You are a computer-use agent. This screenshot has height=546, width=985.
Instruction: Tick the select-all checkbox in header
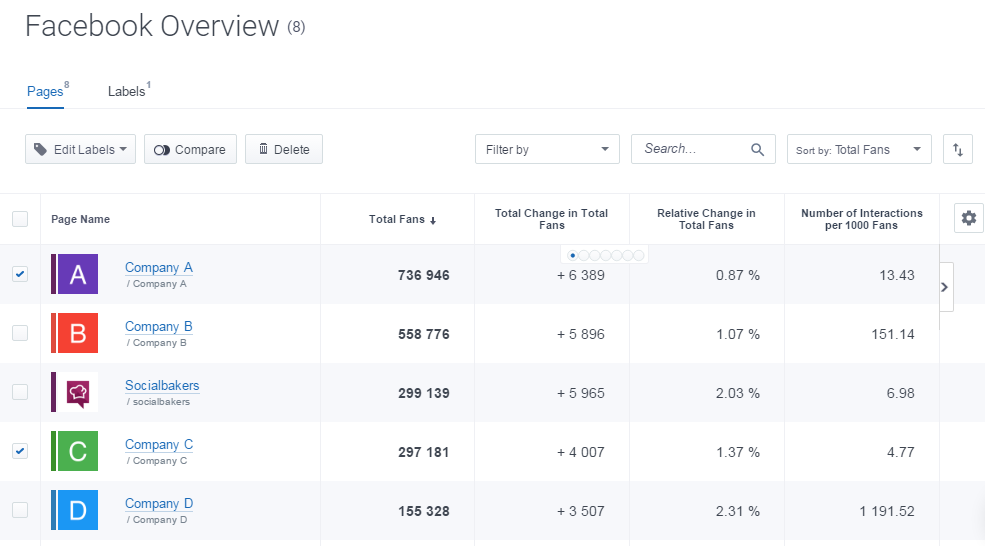point(20,219)
